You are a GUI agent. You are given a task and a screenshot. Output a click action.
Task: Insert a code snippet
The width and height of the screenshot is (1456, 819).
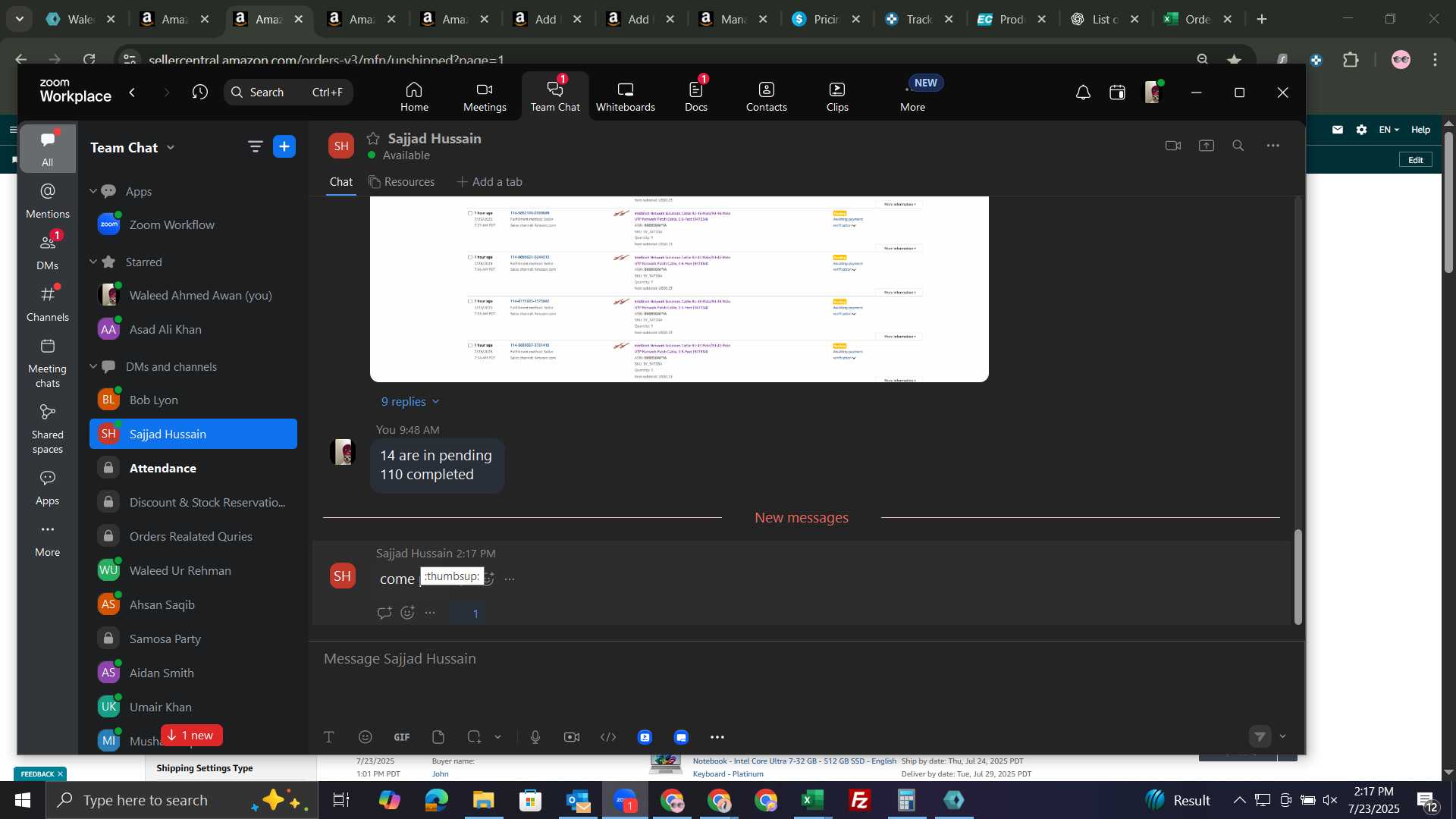click(x=608, y=737)
